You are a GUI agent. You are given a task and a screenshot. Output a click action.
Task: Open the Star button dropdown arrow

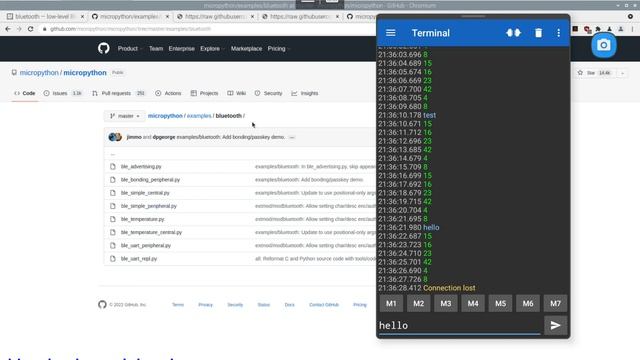622,73
